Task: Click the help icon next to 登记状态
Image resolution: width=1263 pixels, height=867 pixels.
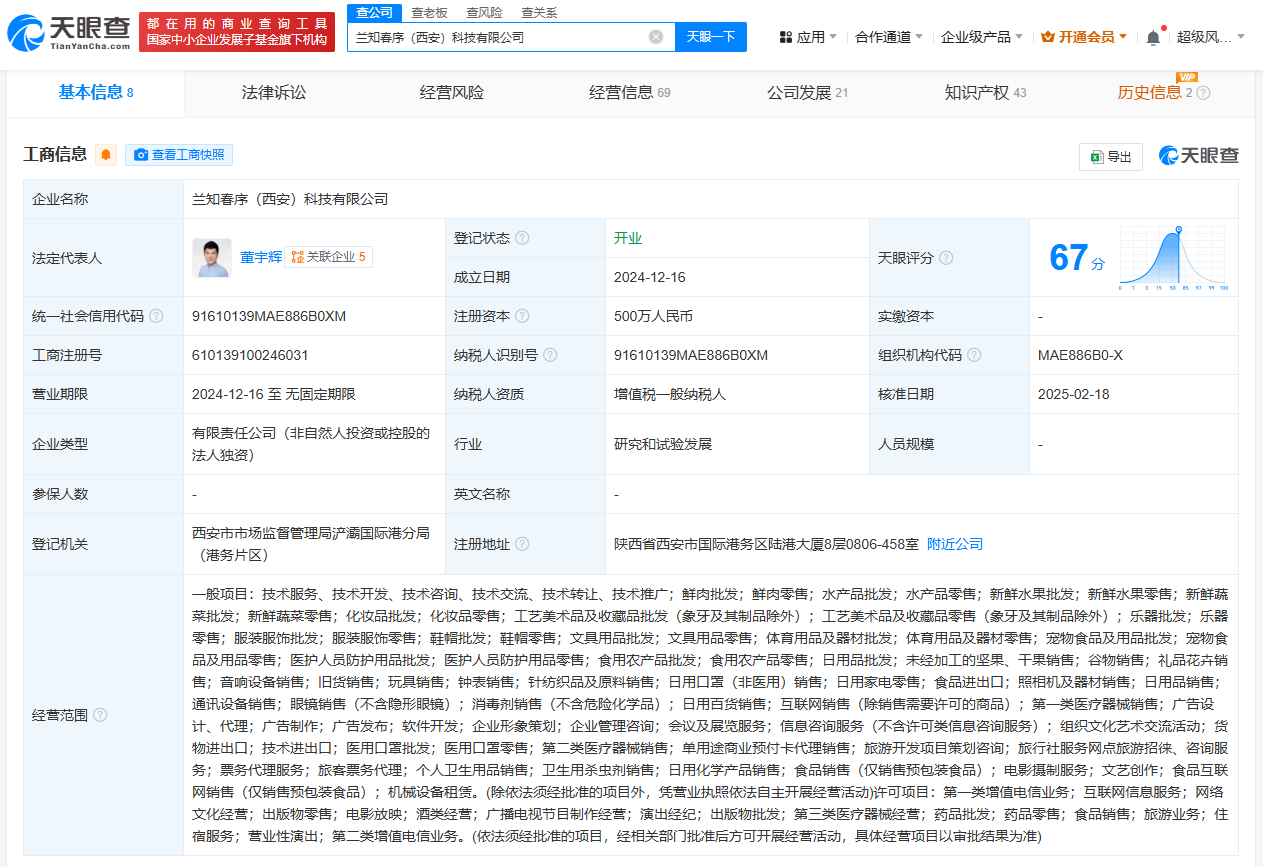Action: tap(522, 238)
